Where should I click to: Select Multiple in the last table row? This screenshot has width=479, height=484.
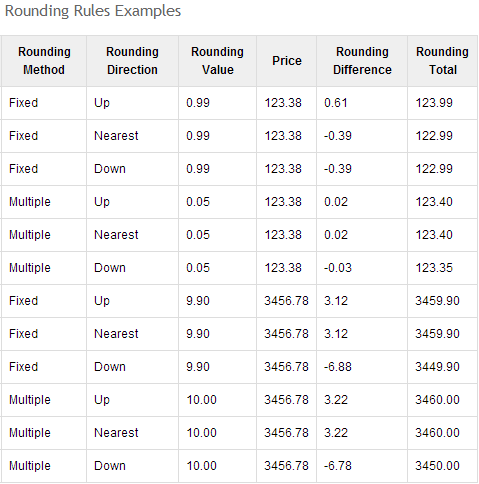30,466
